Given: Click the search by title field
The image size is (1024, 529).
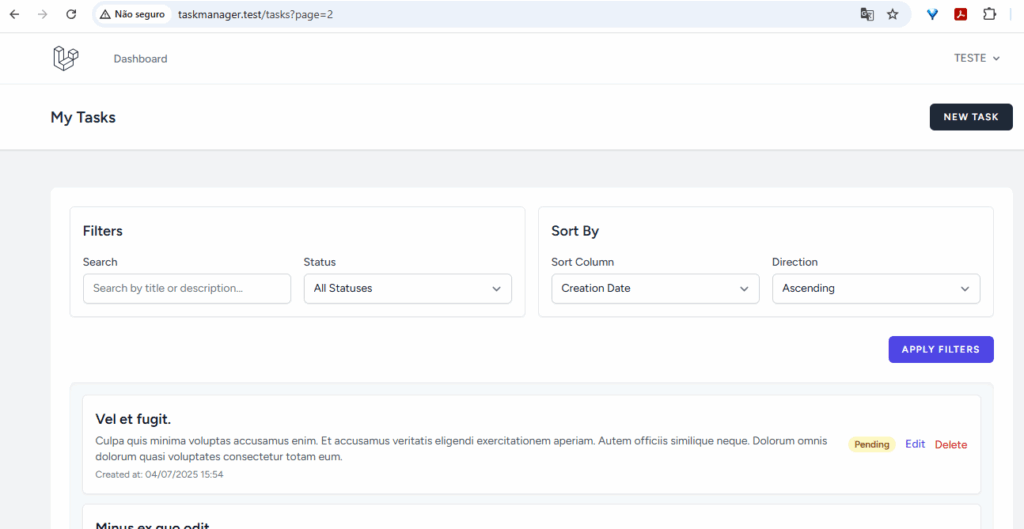Looking at the screenshot, I should point(187,288).
